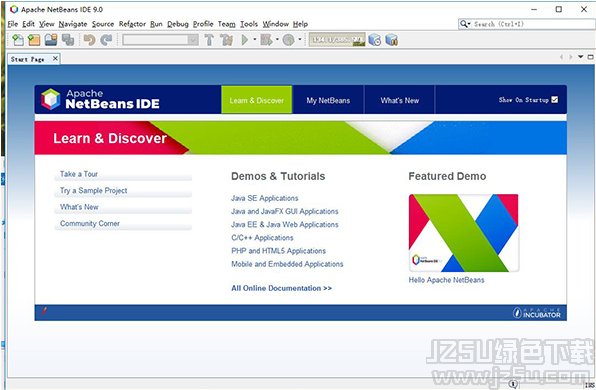
Task: Click the Clean and Build icon
Action: [x=227, y=40]
